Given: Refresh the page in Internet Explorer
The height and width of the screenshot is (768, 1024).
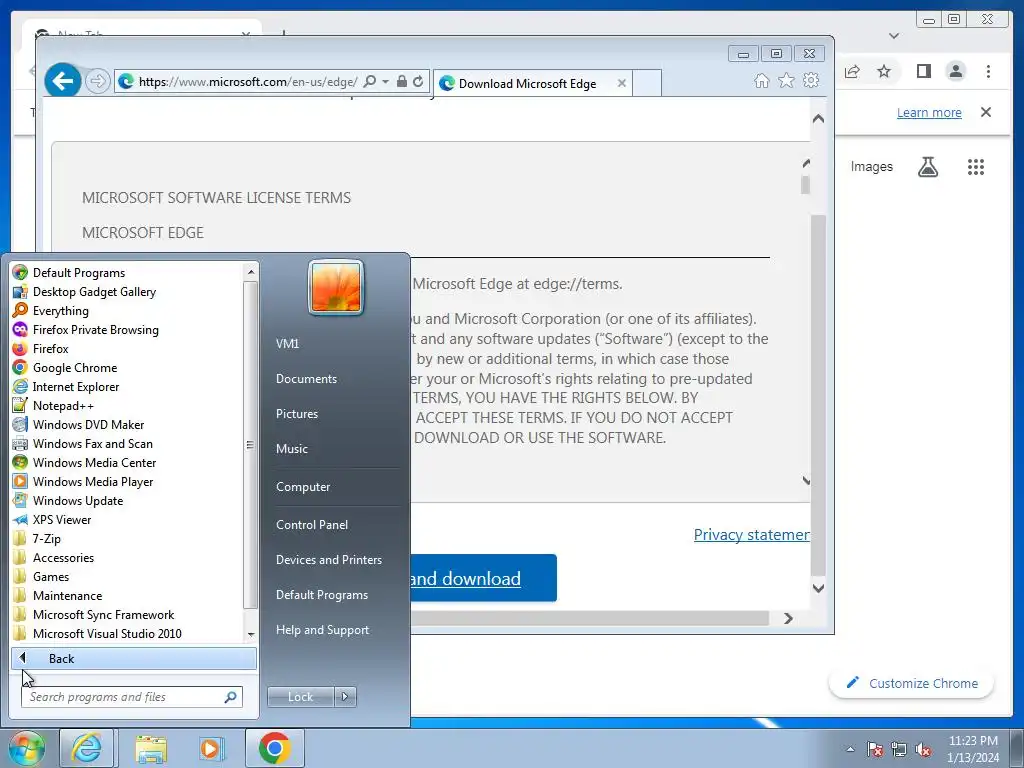Looking at the screenshot, I should (418, 81).
